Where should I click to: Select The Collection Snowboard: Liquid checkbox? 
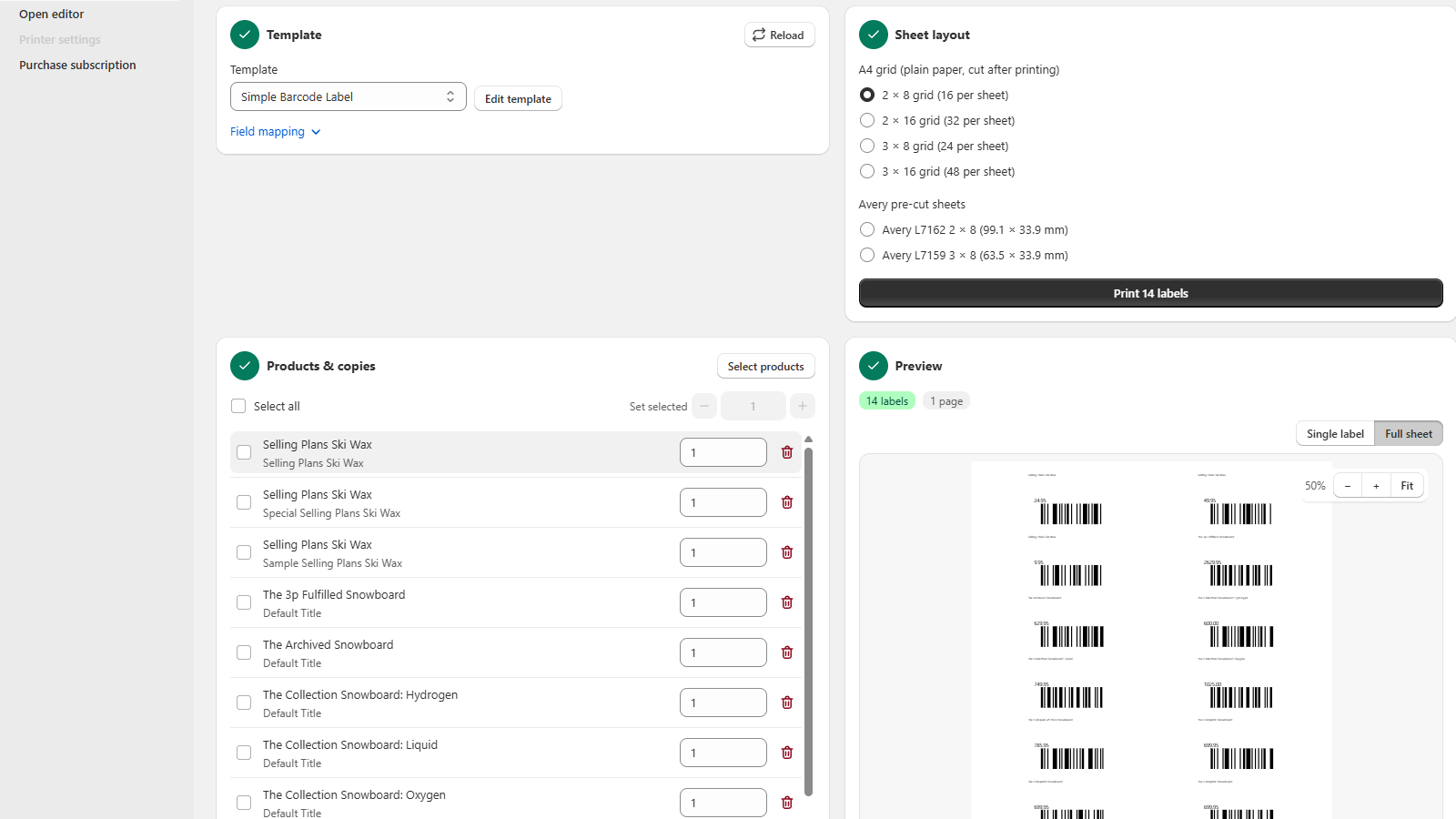pyautogui.click(x=244, y=753)
